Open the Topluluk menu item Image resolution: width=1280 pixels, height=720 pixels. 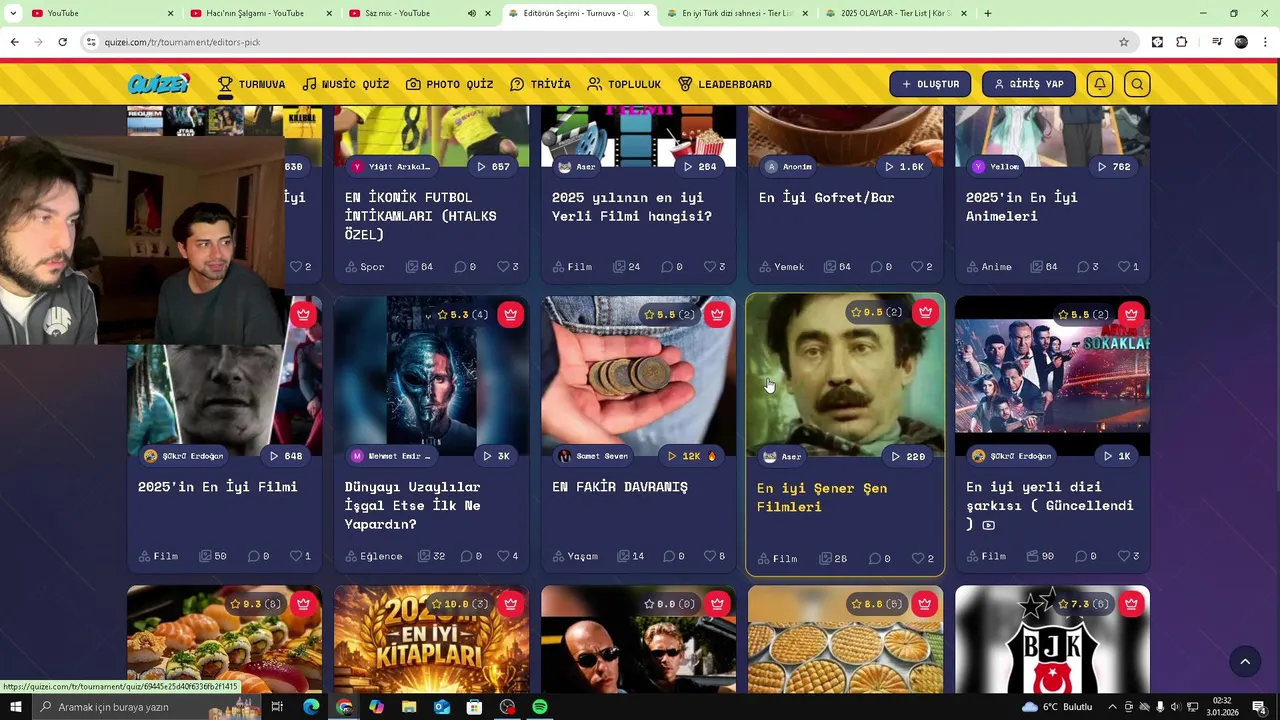624,84
